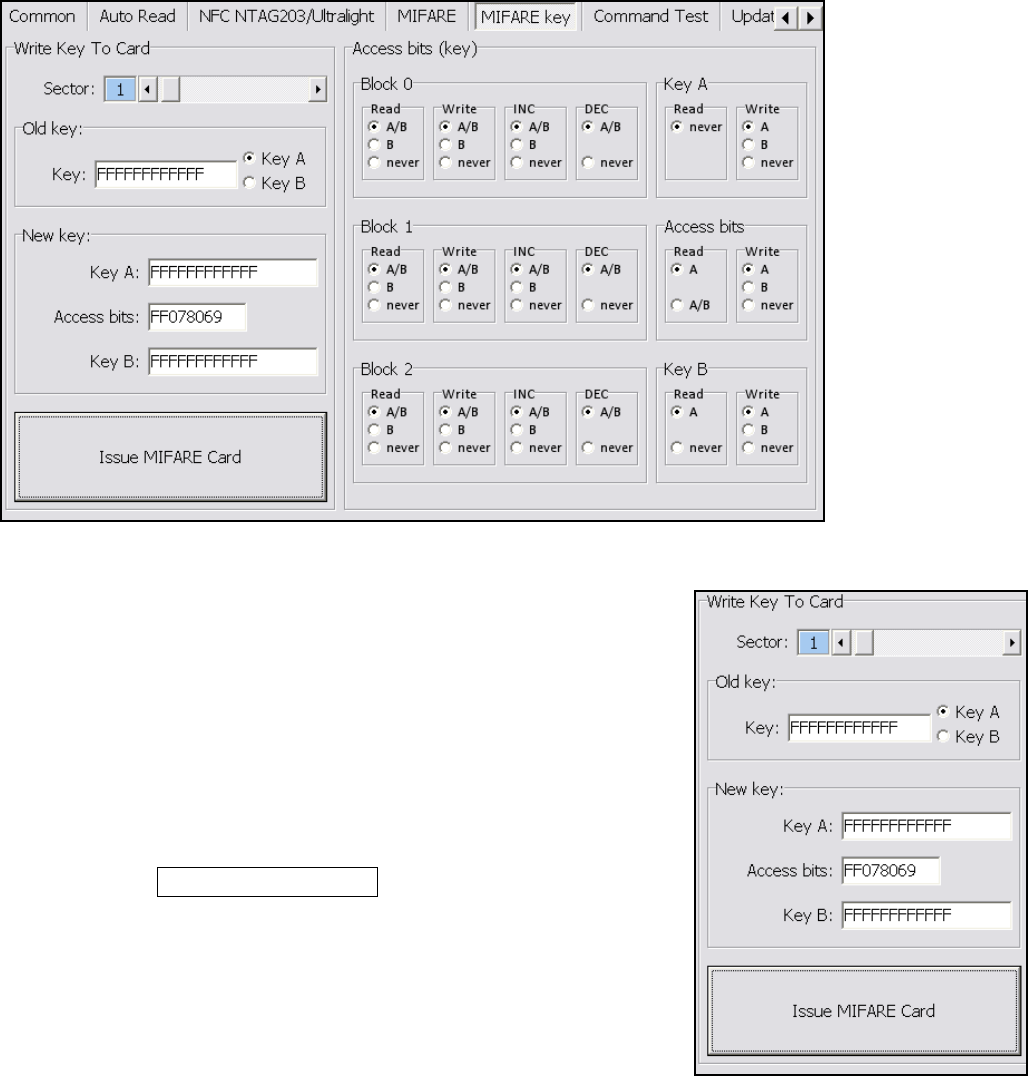Screen dimensions: 1028x1076
Task: Set Key A Read to never
Action: [697, 127]
